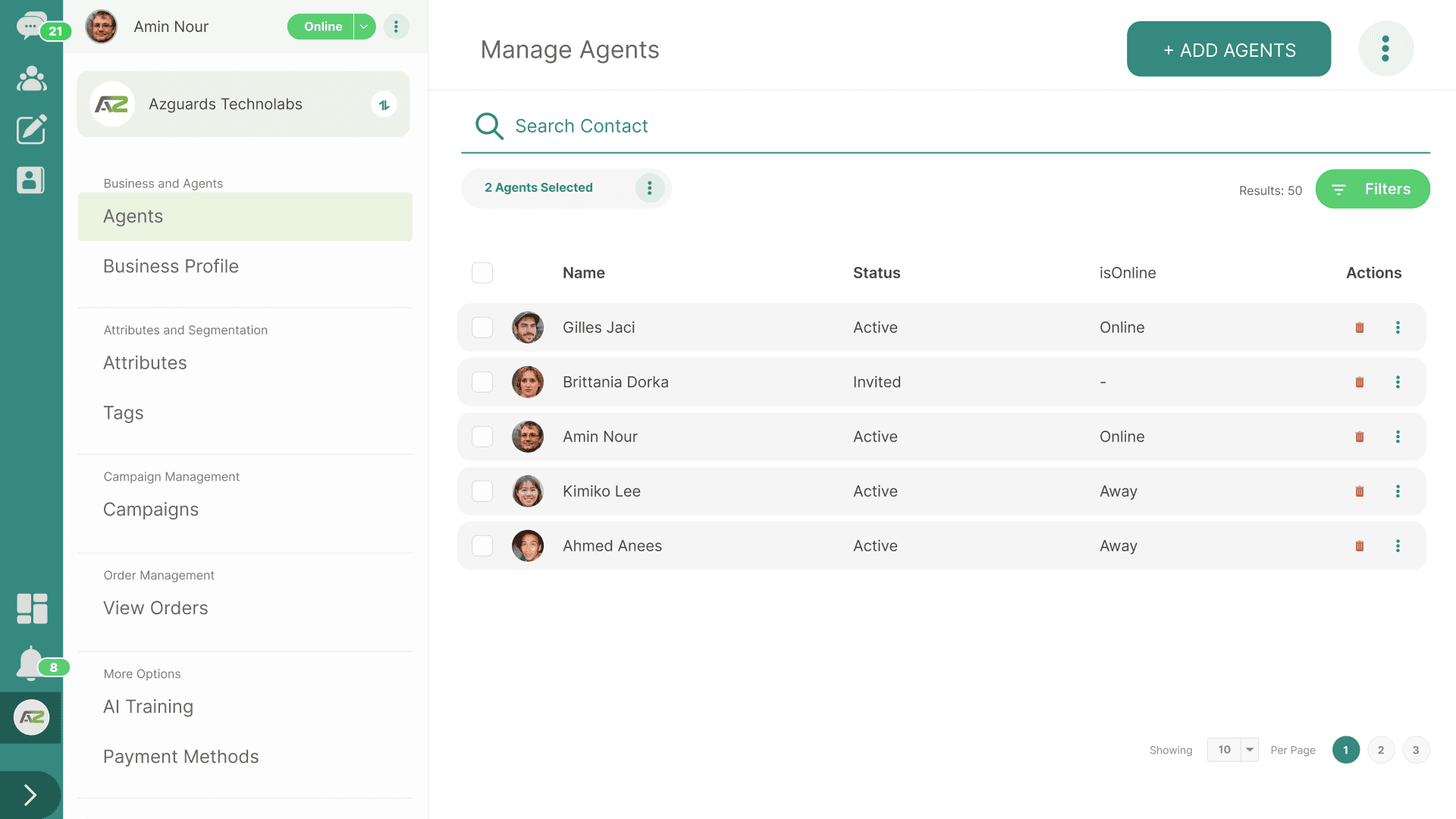Open the dashboard grid icon in sidebar

point(32,608)
